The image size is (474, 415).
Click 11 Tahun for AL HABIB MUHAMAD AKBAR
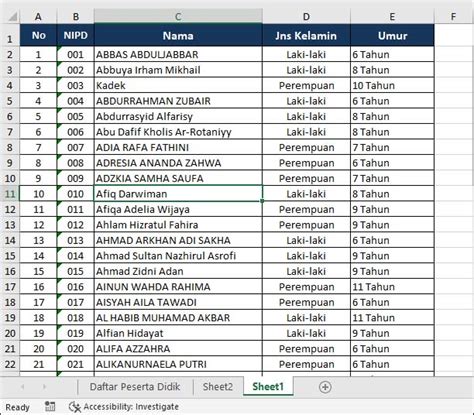(392, 318)
